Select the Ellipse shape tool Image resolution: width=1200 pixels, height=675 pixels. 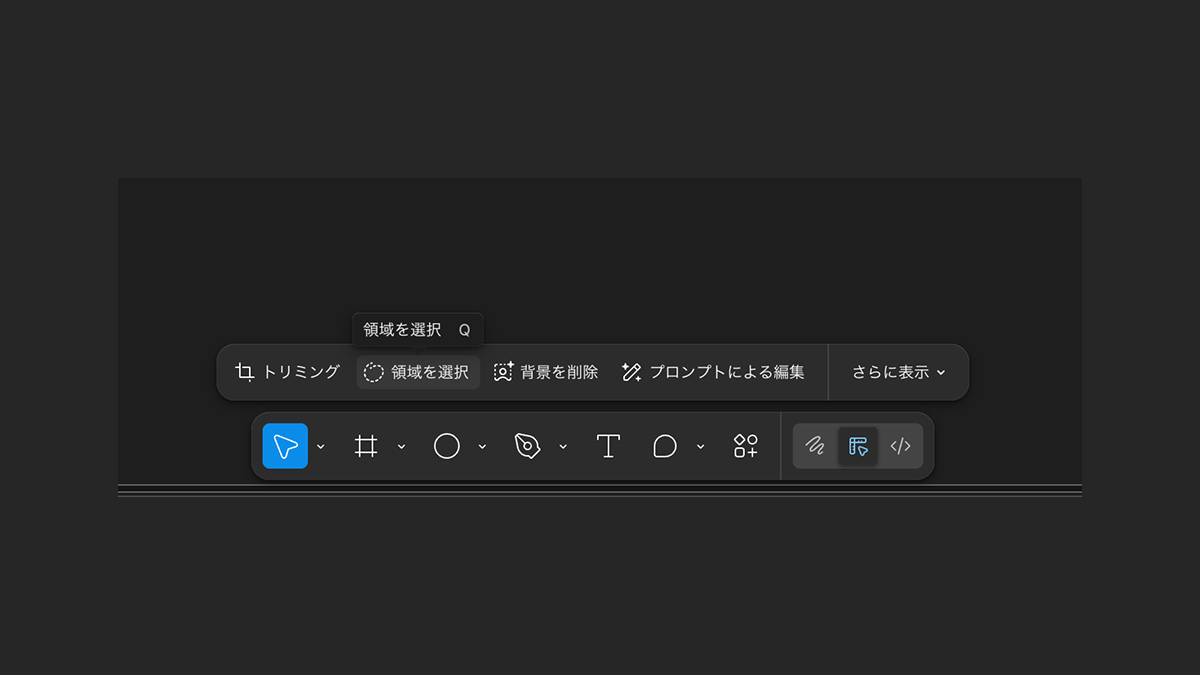tap(446, 446)
